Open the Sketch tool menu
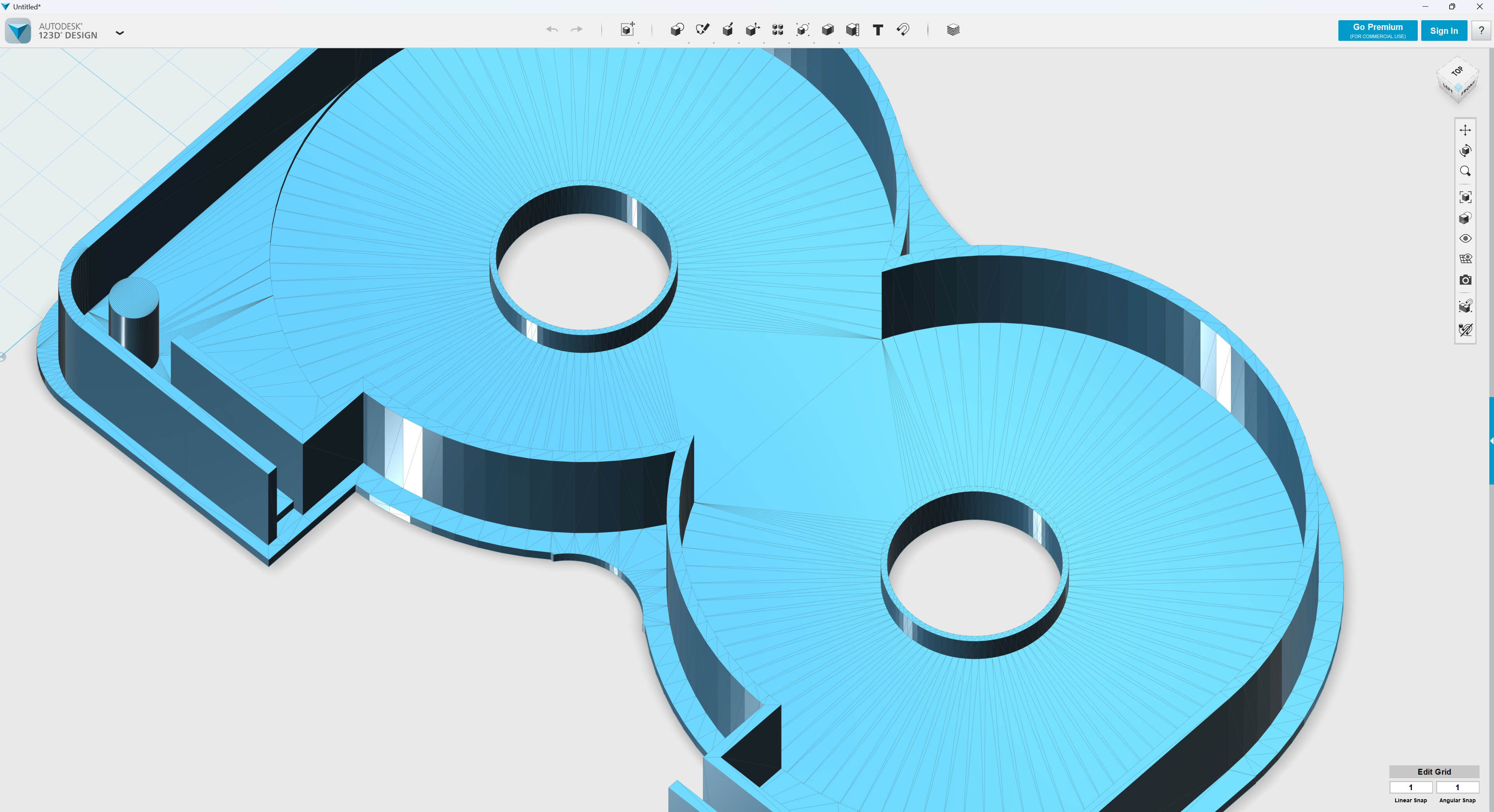The height and width of the screenshot is (812, 1494). 702,30
